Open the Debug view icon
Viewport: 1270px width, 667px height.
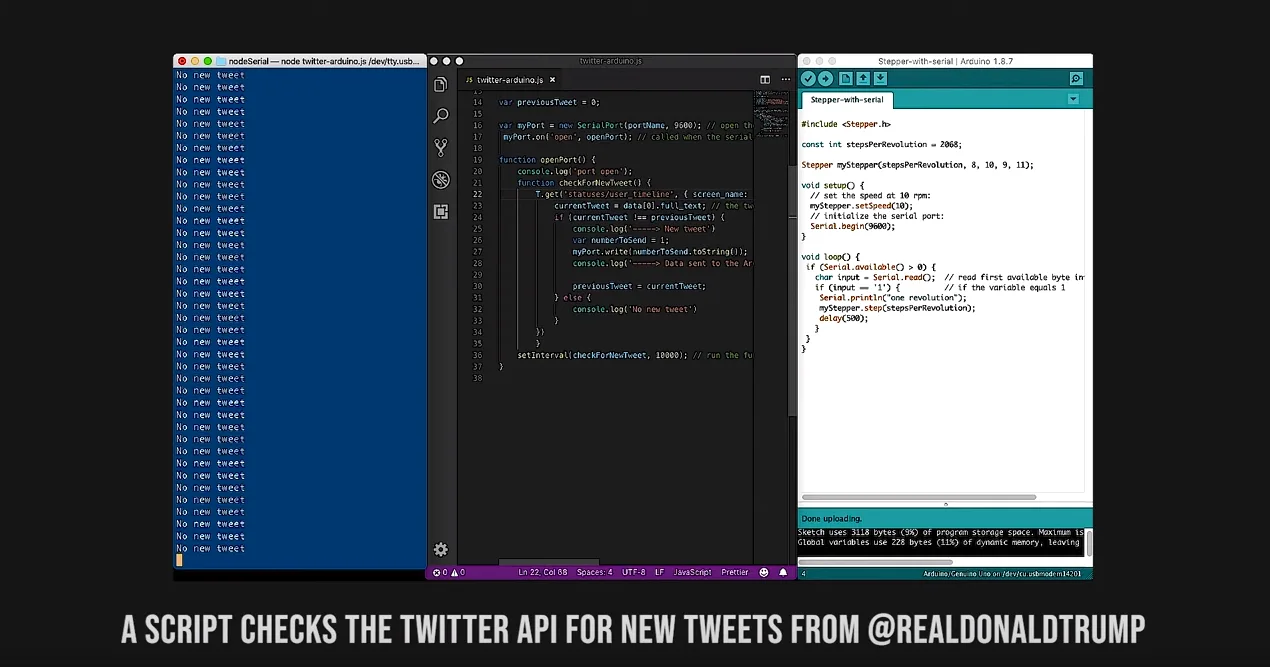click(440, 180)
